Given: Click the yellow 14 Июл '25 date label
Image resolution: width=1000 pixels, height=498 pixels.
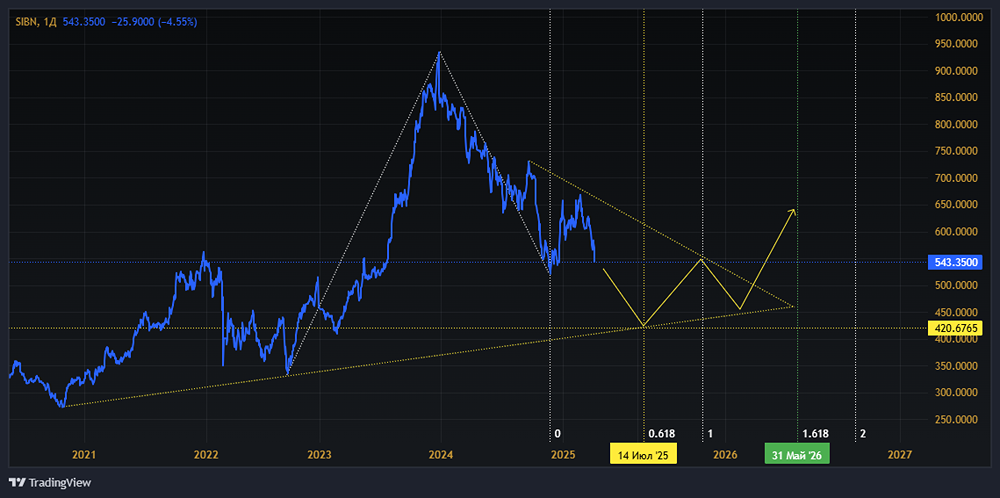Looking at the screenshot, I should click(643, 455).
